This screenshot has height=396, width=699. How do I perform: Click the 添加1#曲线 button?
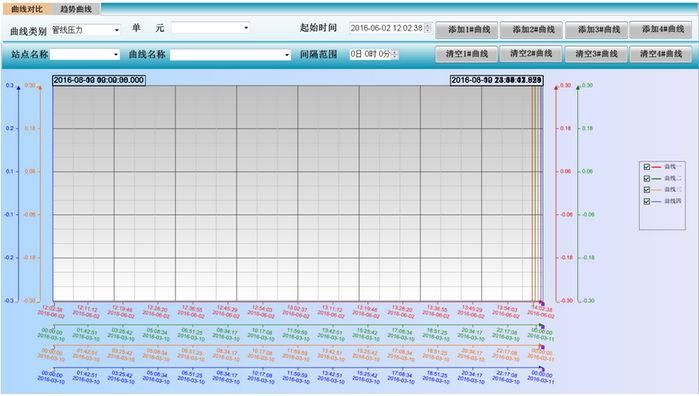[x=467, y=29]
